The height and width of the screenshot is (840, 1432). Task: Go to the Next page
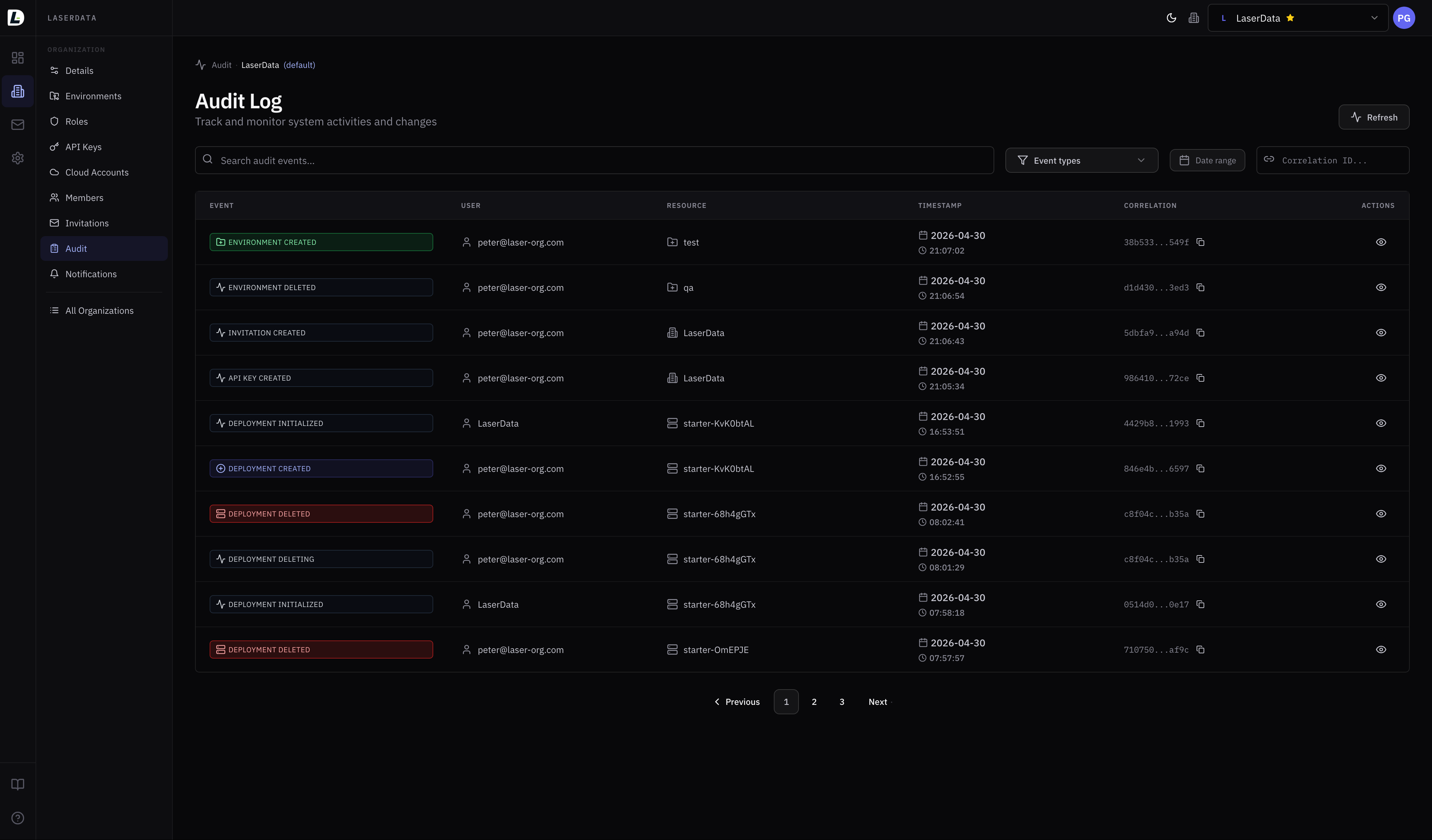pyautogui.click(x=880, y=702)
